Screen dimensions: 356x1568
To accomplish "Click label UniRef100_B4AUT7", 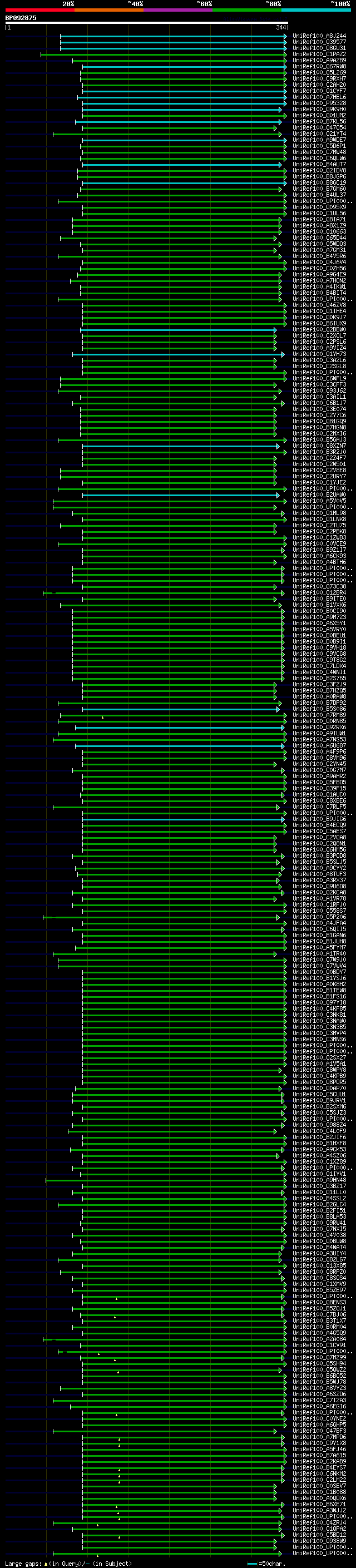I will (x=319, y=164).
